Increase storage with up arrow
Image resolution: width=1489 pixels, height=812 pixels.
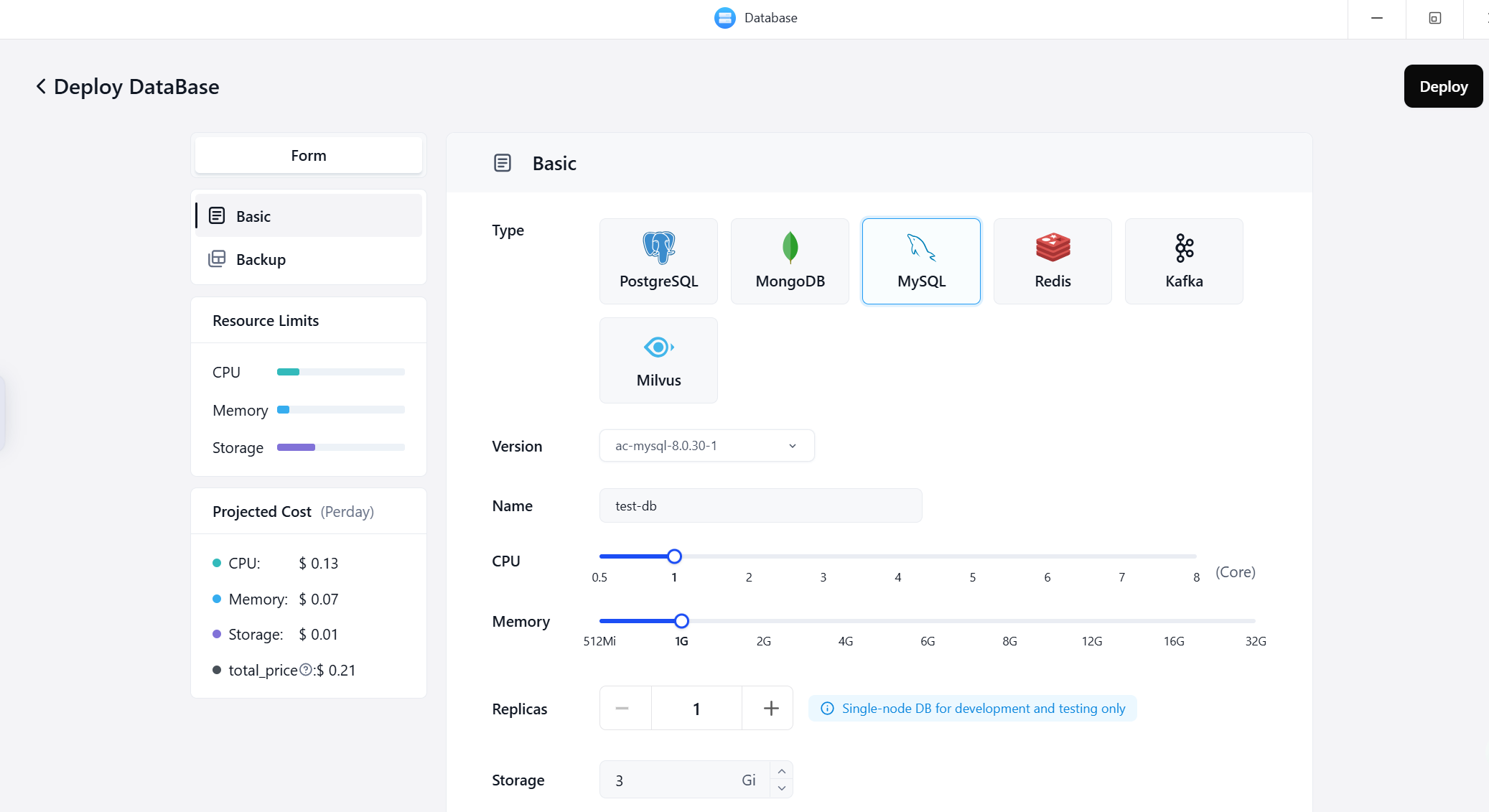782,771
